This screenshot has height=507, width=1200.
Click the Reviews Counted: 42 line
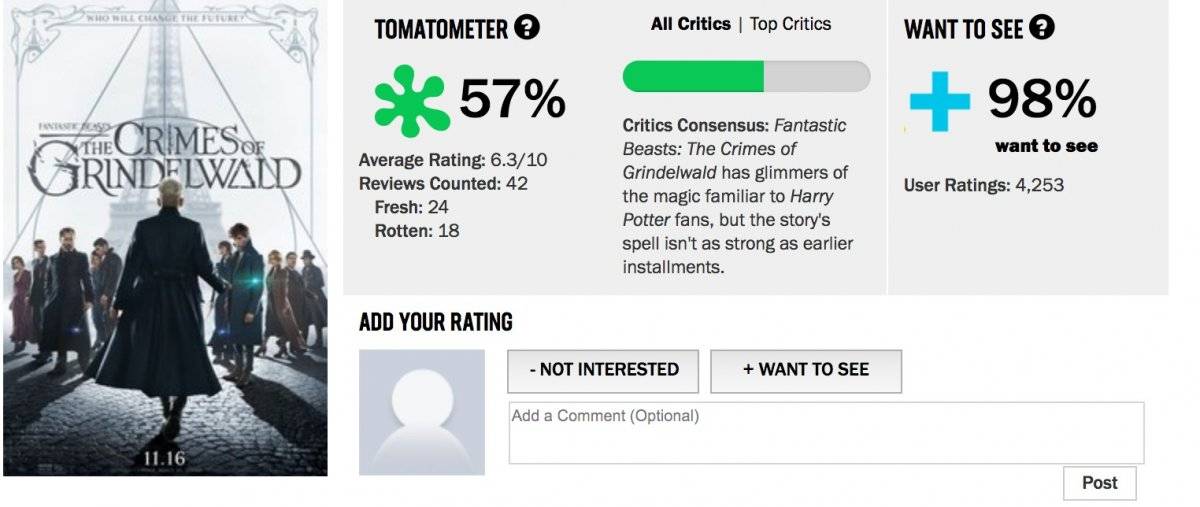[443, 184]
